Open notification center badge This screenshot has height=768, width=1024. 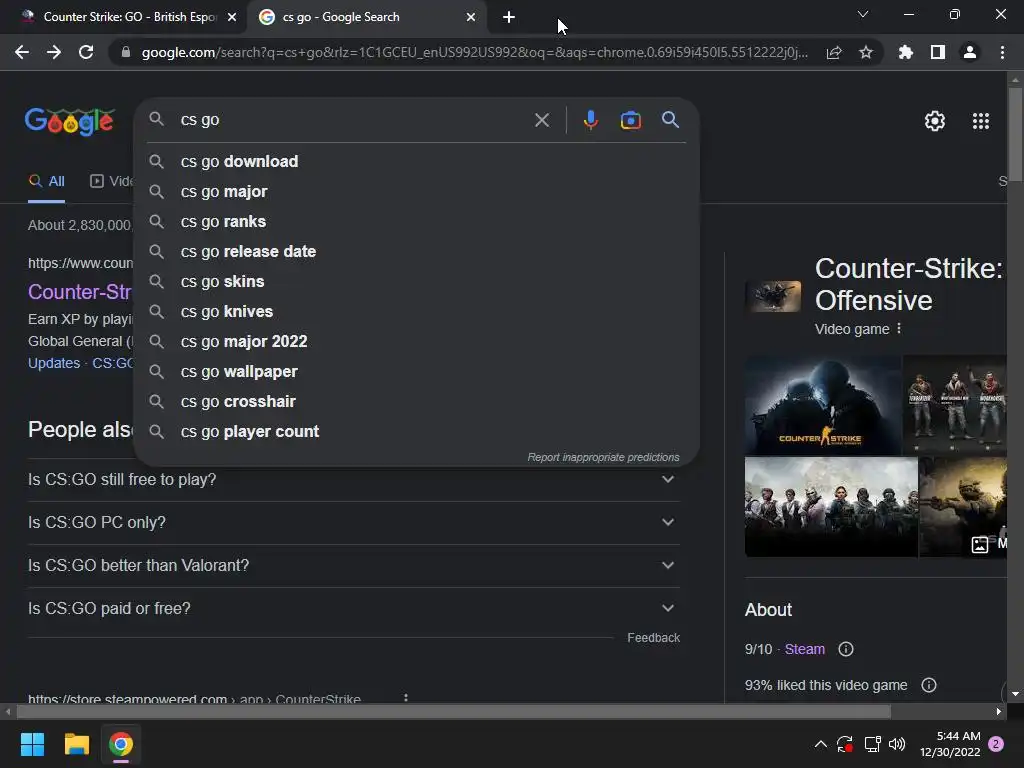(997, 744)
